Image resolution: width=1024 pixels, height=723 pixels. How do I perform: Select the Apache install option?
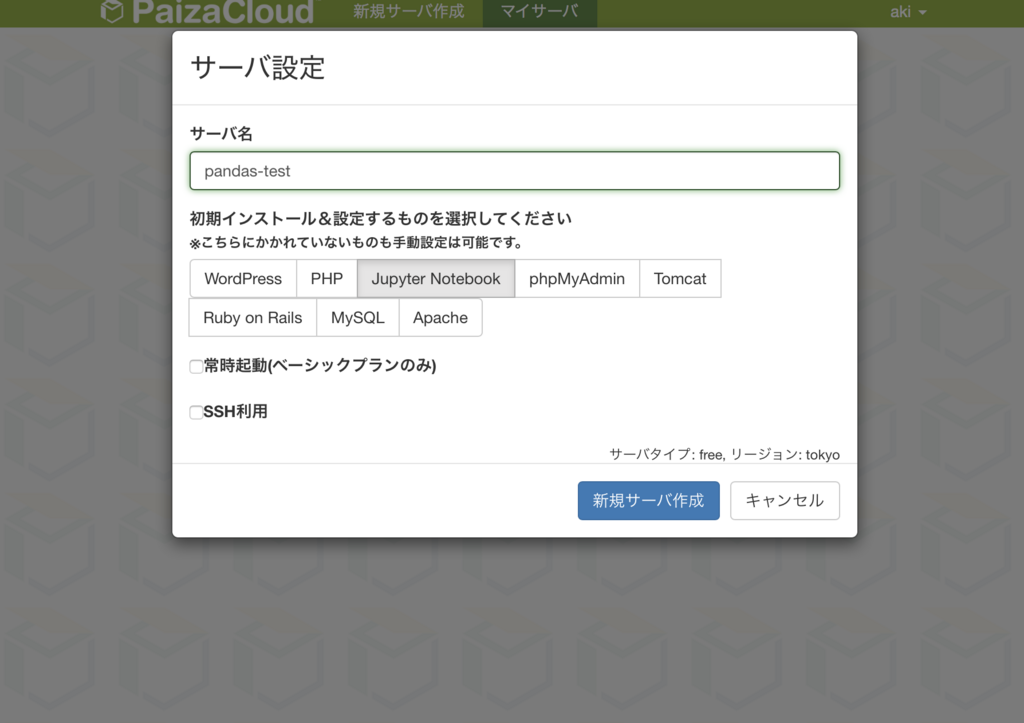point(440,317)
